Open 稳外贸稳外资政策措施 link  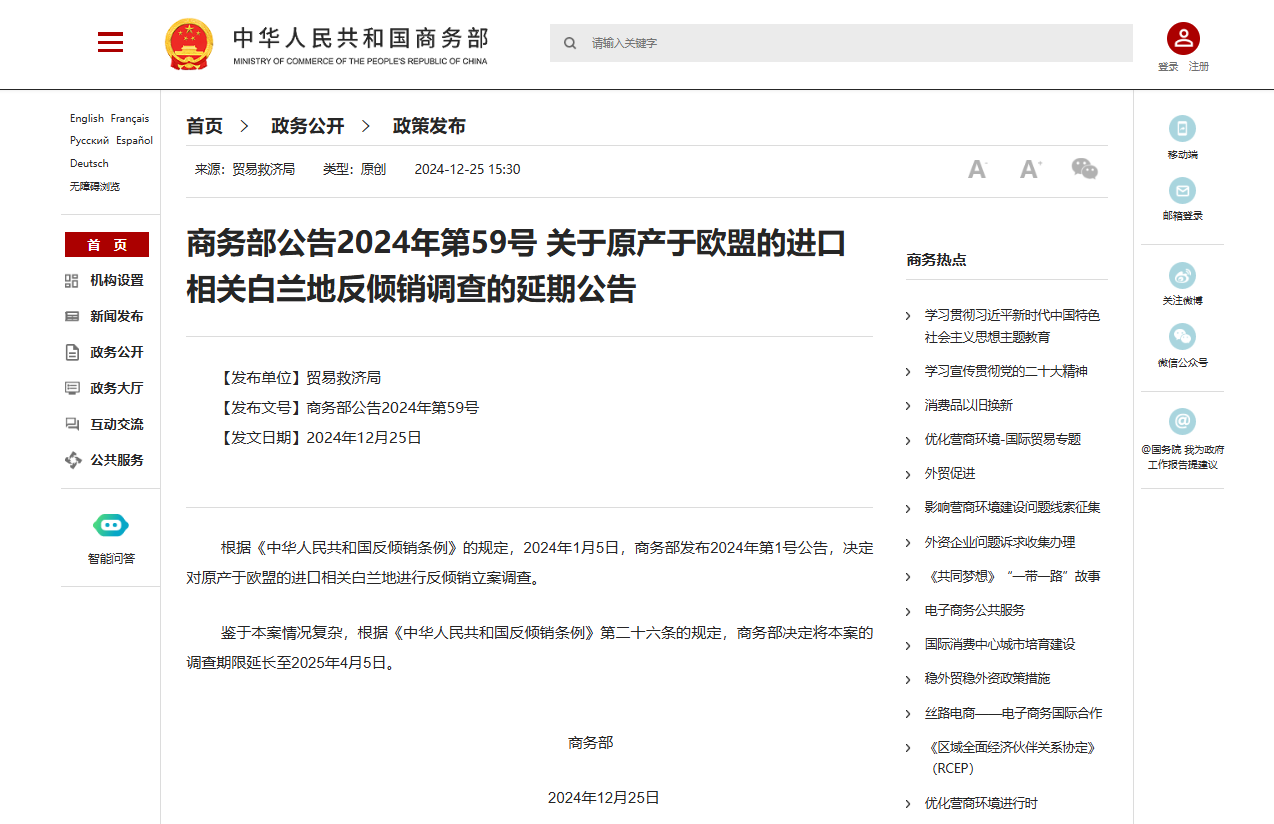[x=988, y=678]
